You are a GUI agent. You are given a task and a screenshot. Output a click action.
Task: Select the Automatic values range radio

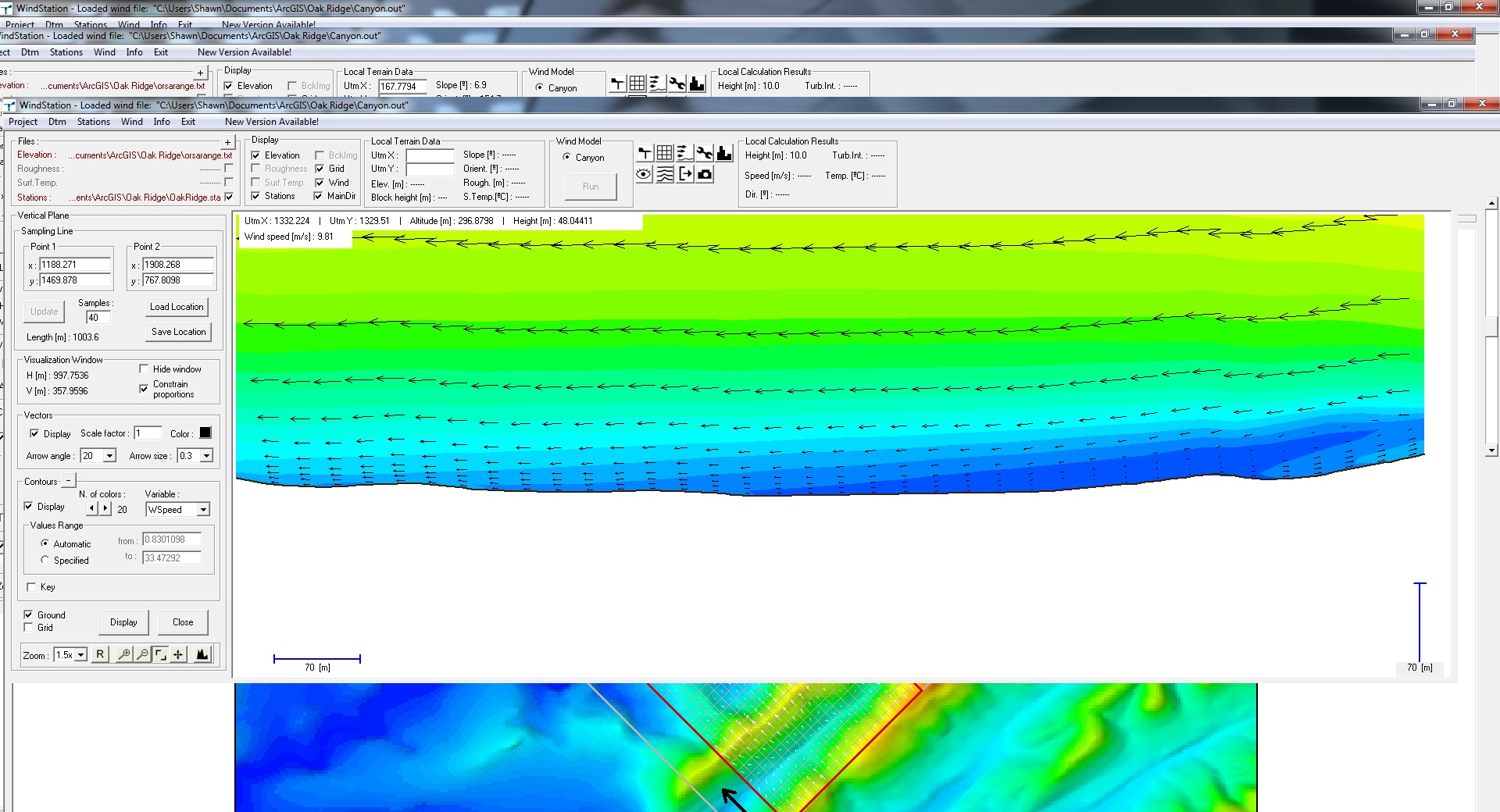pyautogui.click(x=45, y=543)
